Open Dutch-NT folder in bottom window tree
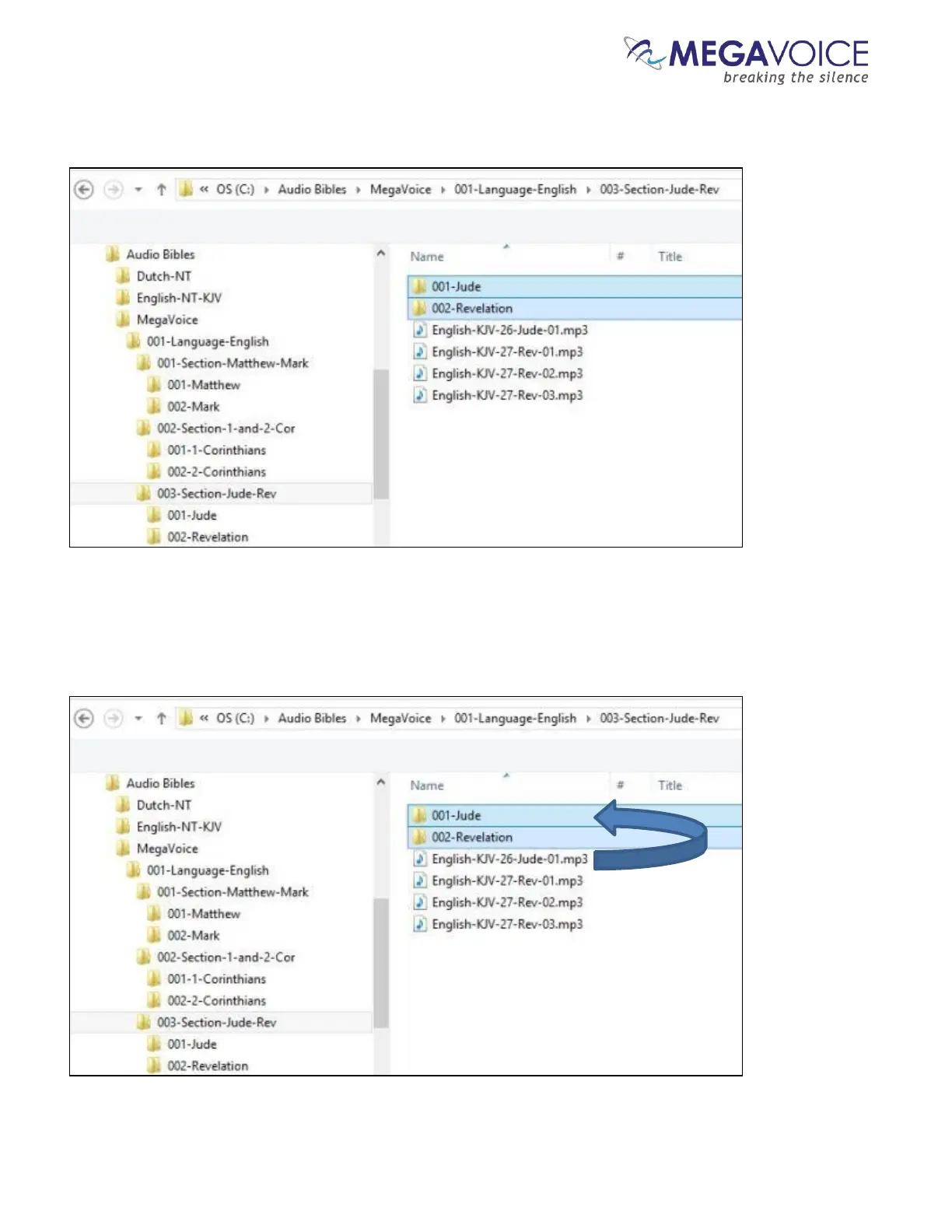The width and height of the screenshot is (952, 1232). [x=154, y=805]
